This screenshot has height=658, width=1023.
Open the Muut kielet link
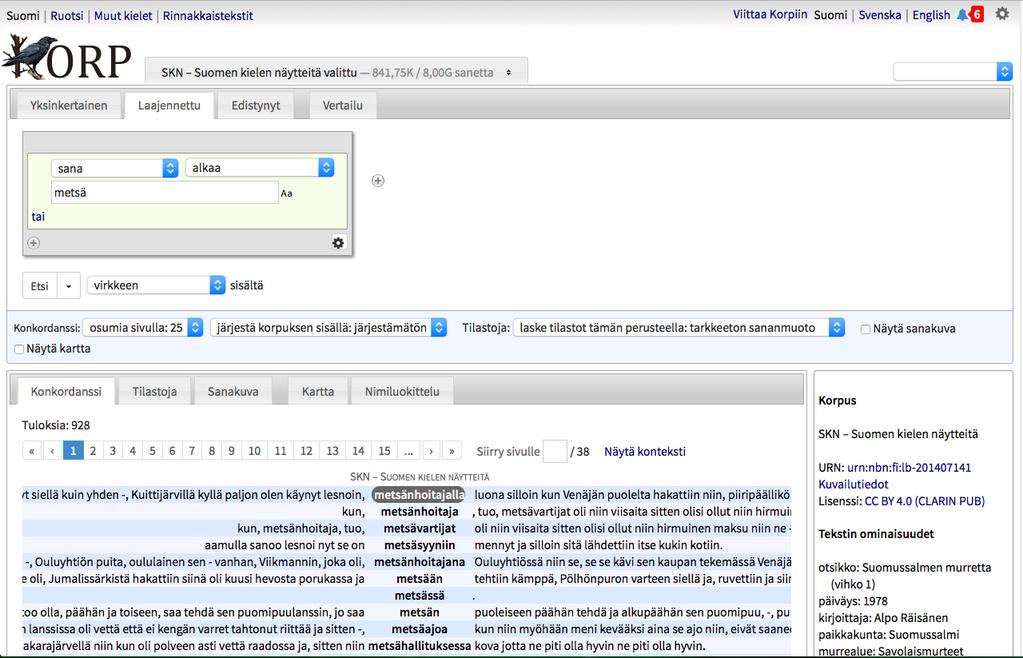coord(123,16)
